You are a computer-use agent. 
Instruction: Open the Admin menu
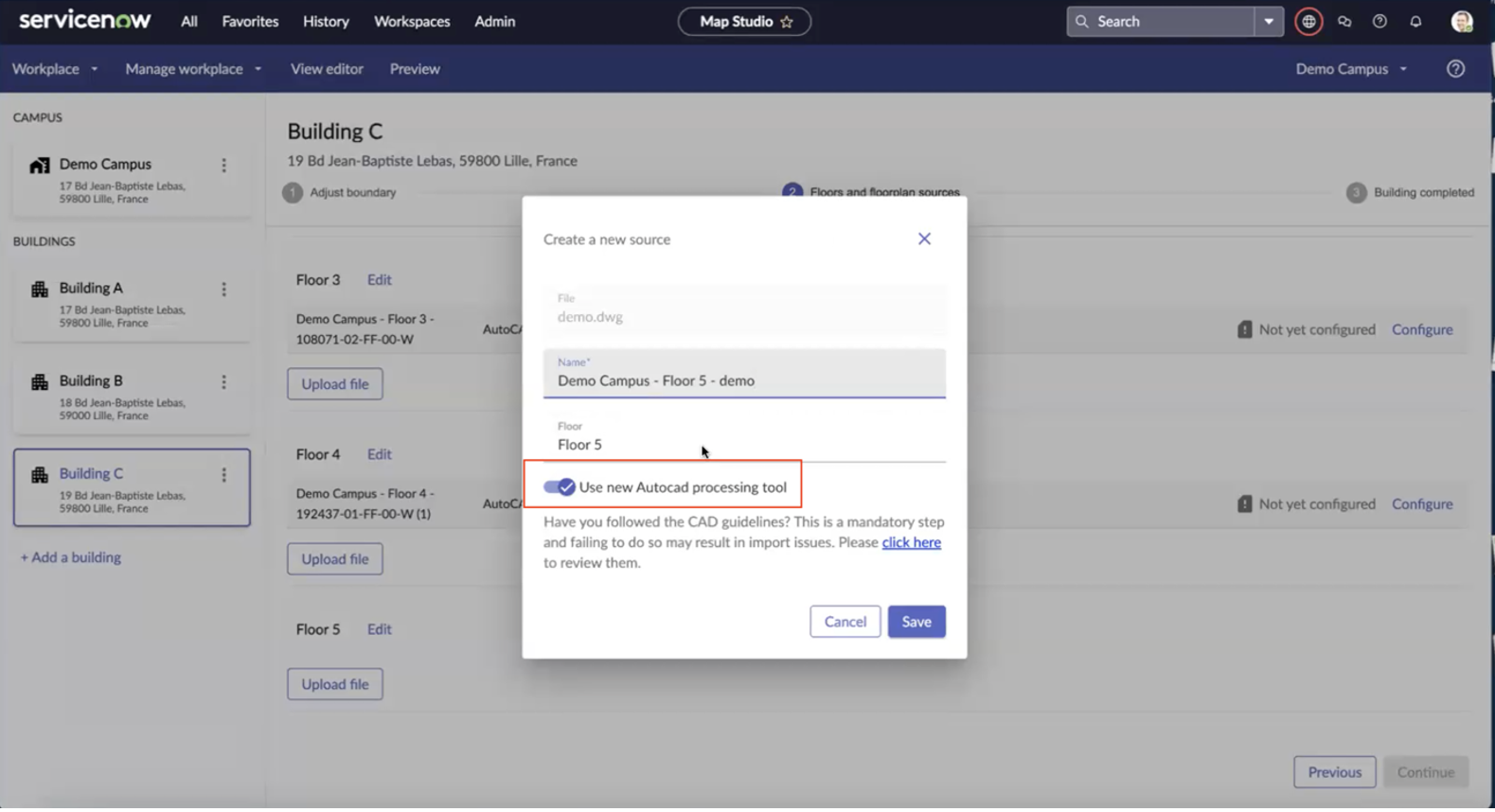tap(494, 21)
